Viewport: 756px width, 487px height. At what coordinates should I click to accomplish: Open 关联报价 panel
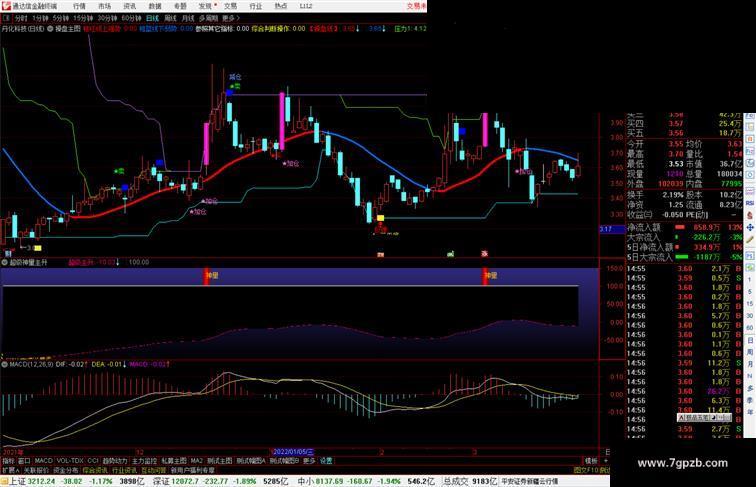36,470
